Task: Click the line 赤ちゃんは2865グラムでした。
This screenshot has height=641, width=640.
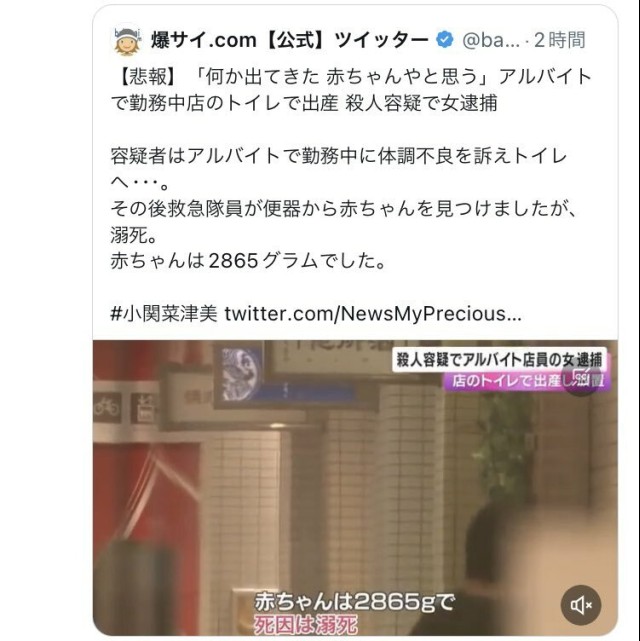Action: [248, 261]
